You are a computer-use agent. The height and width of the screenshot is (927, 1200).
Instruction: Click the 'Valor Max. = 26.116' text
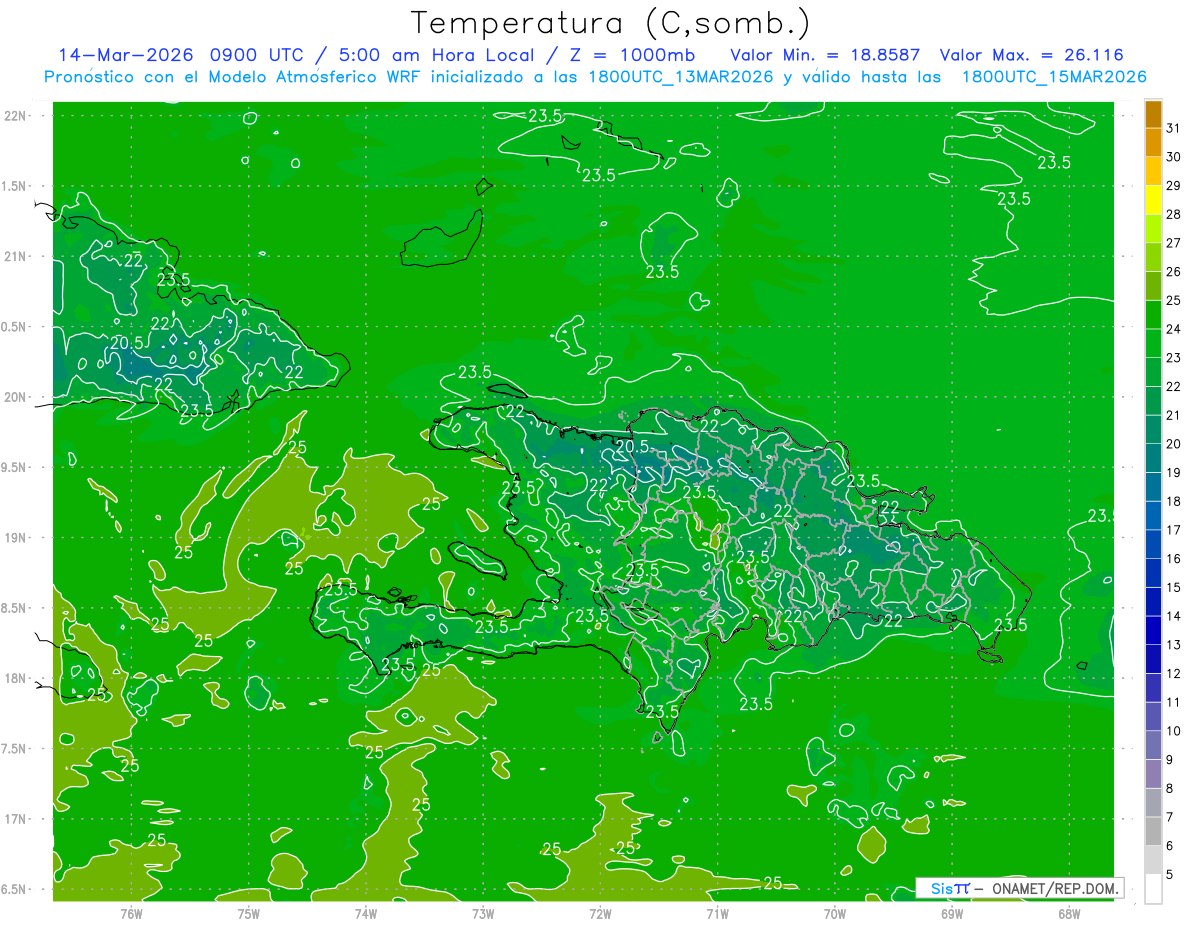click(x=1032, y=55)
